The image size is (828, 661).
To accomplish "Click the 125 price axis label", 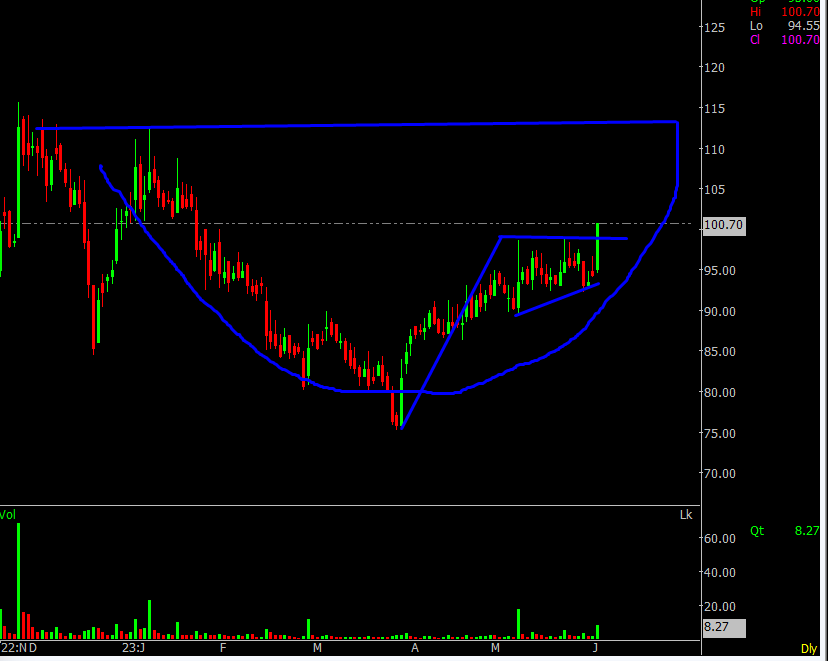I will point(714,27).
